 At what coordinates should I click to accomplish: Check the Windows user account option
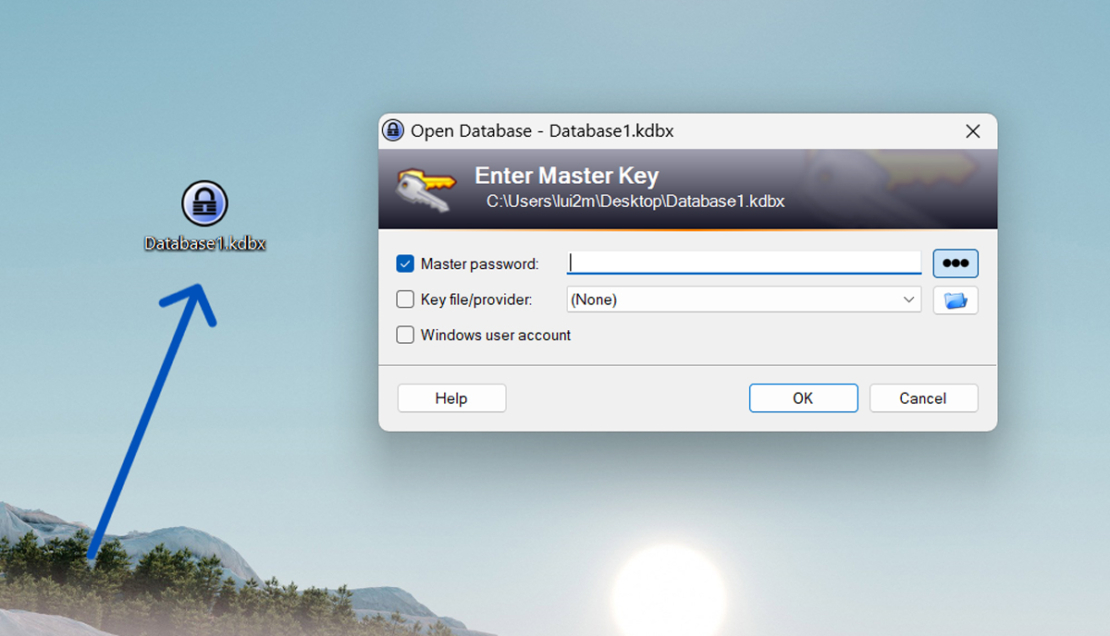405,335
